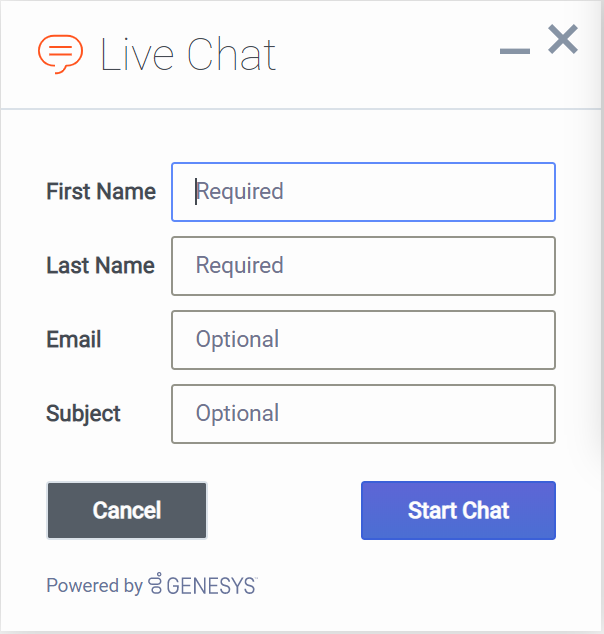
Task: Focus the First Name input field
Action: click(363, 192)
